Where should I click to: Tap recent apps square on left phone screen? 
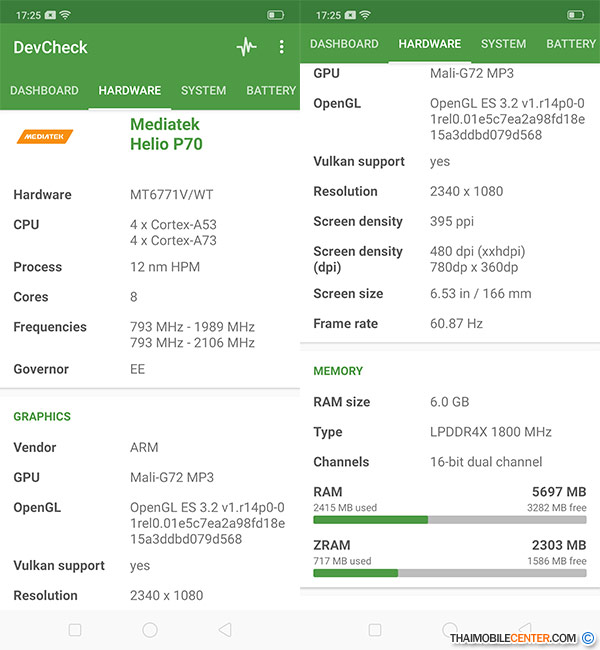pyautogui.click(x=75, y=630)
